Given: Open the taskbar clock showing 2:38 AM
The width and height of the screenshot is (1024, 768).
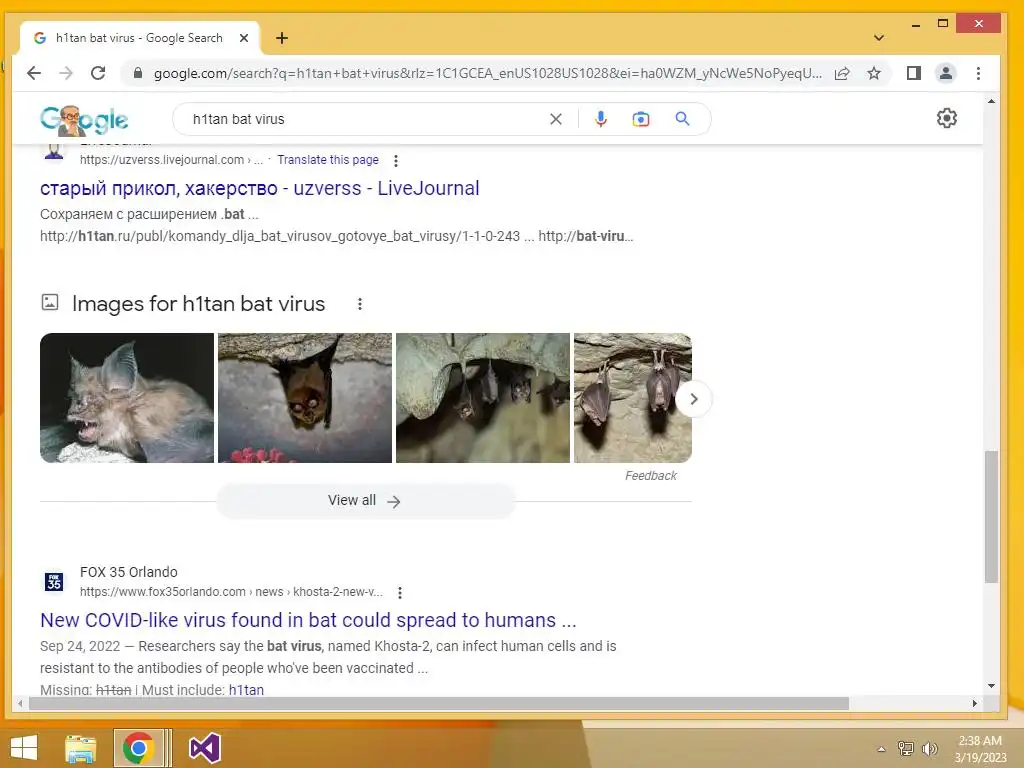Looking at the screenshot, I should tap(980, 748).
